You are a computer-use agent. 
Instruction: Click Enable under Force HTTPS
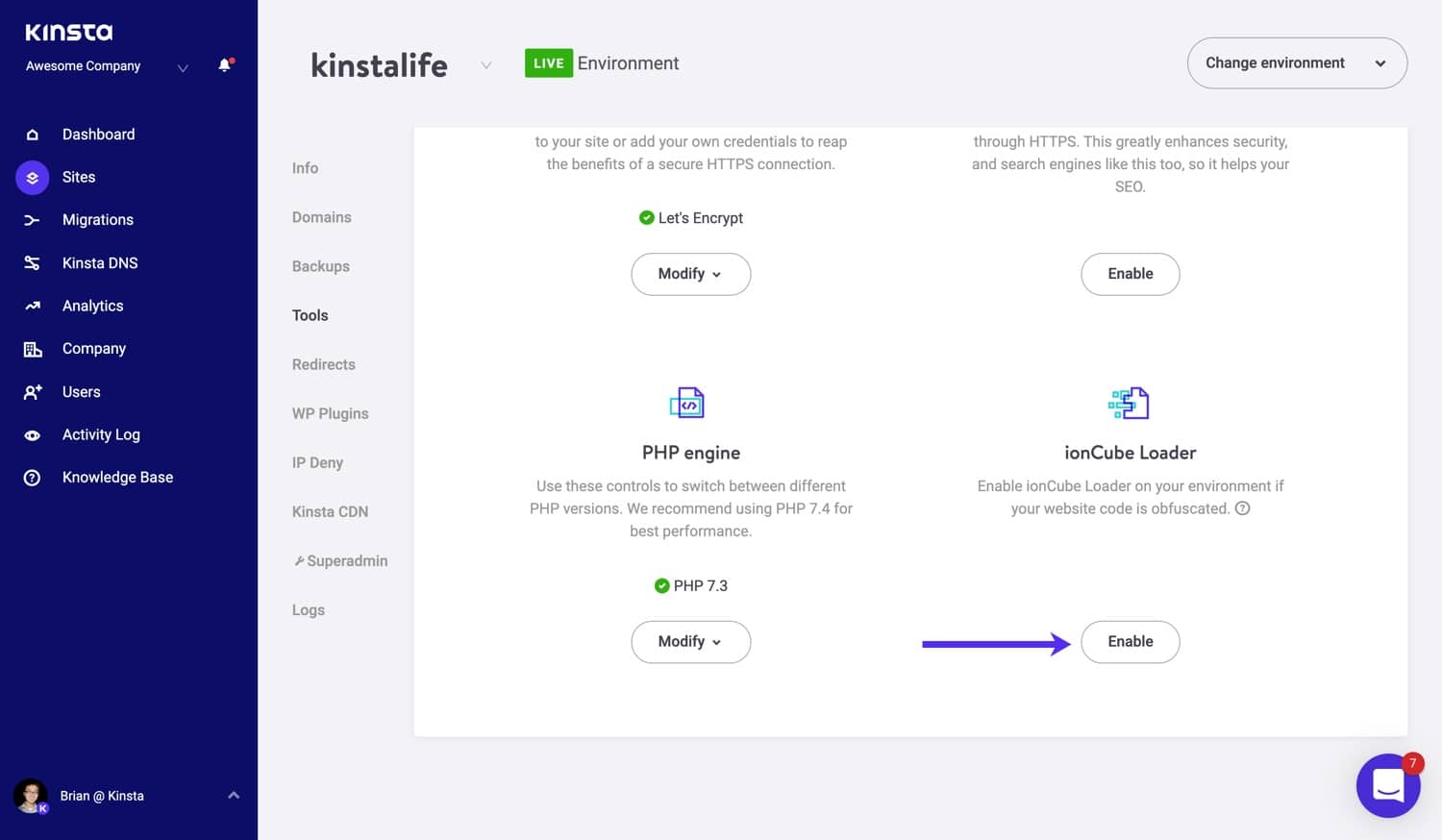point(1131,274)
